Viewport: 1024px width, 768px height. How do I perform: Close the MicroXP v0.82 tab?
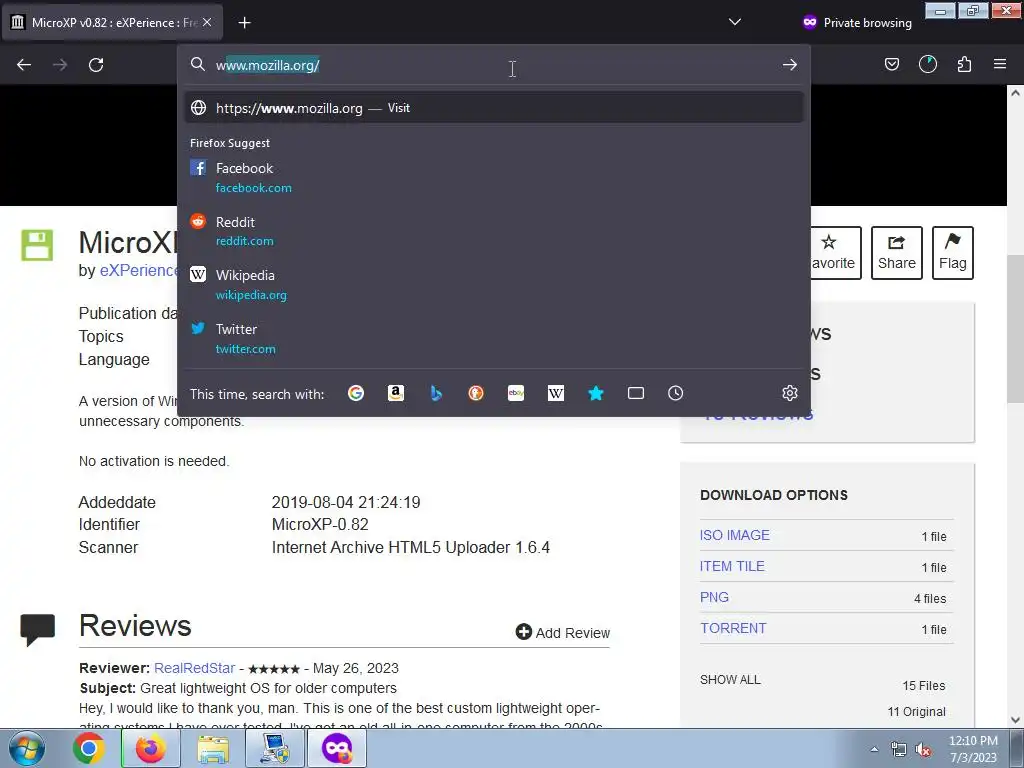tap(207, 22)
